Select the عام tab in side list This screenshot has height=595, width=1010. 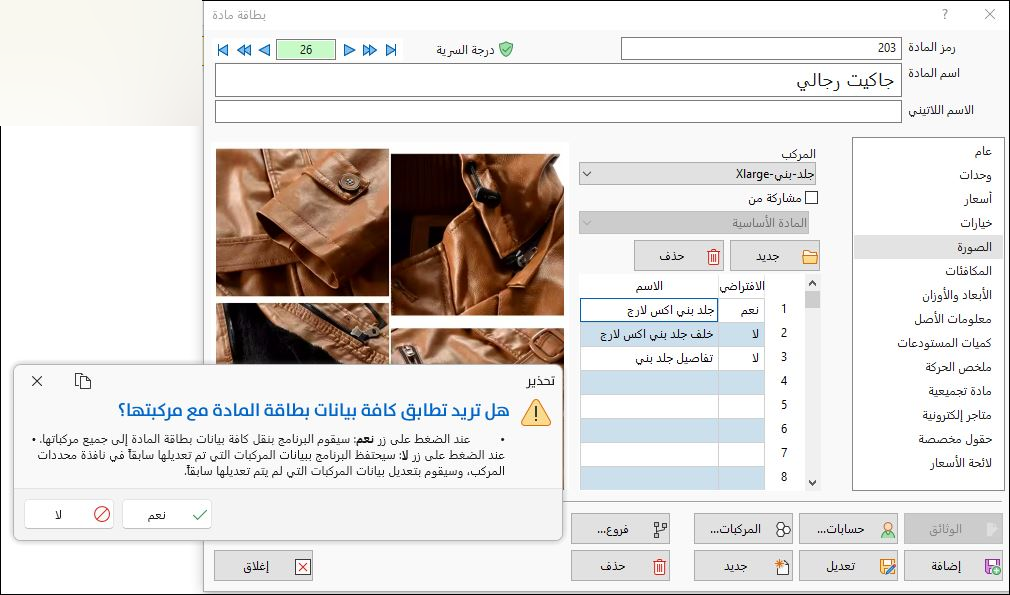(928, 152)
